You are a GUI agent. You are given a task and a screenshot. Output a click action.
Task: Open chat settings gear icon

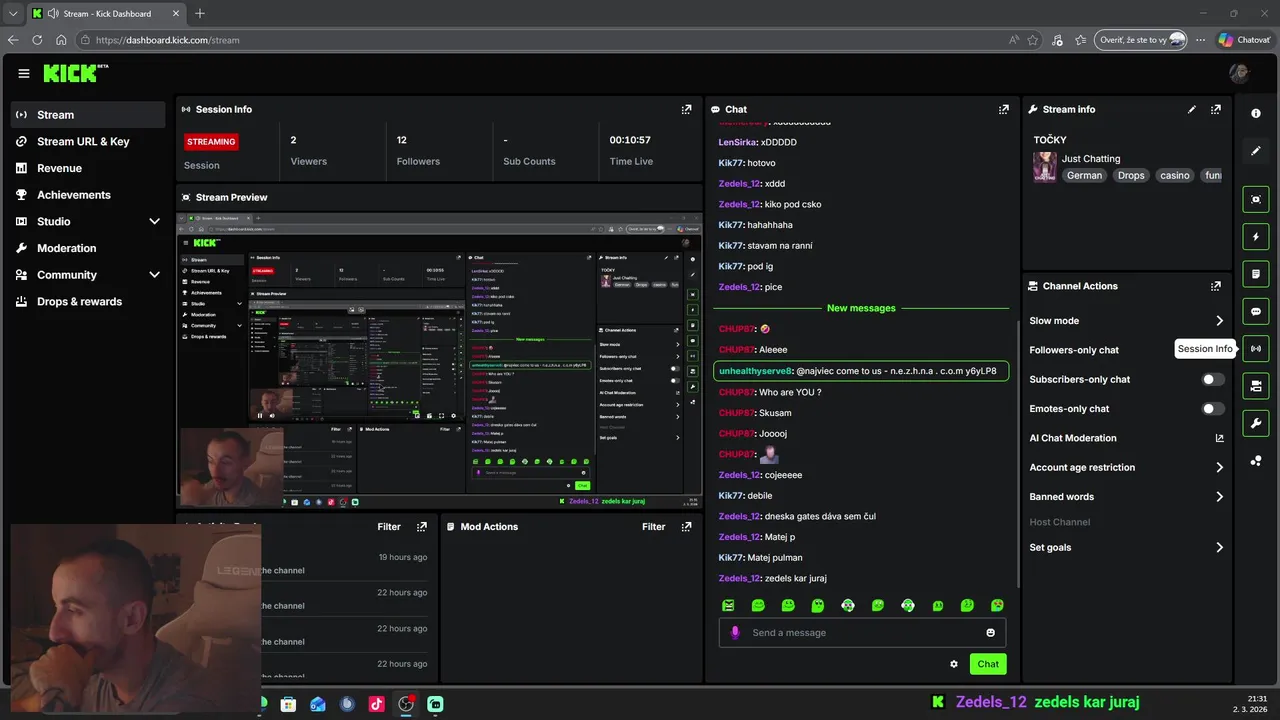click(x=954, y=664)
